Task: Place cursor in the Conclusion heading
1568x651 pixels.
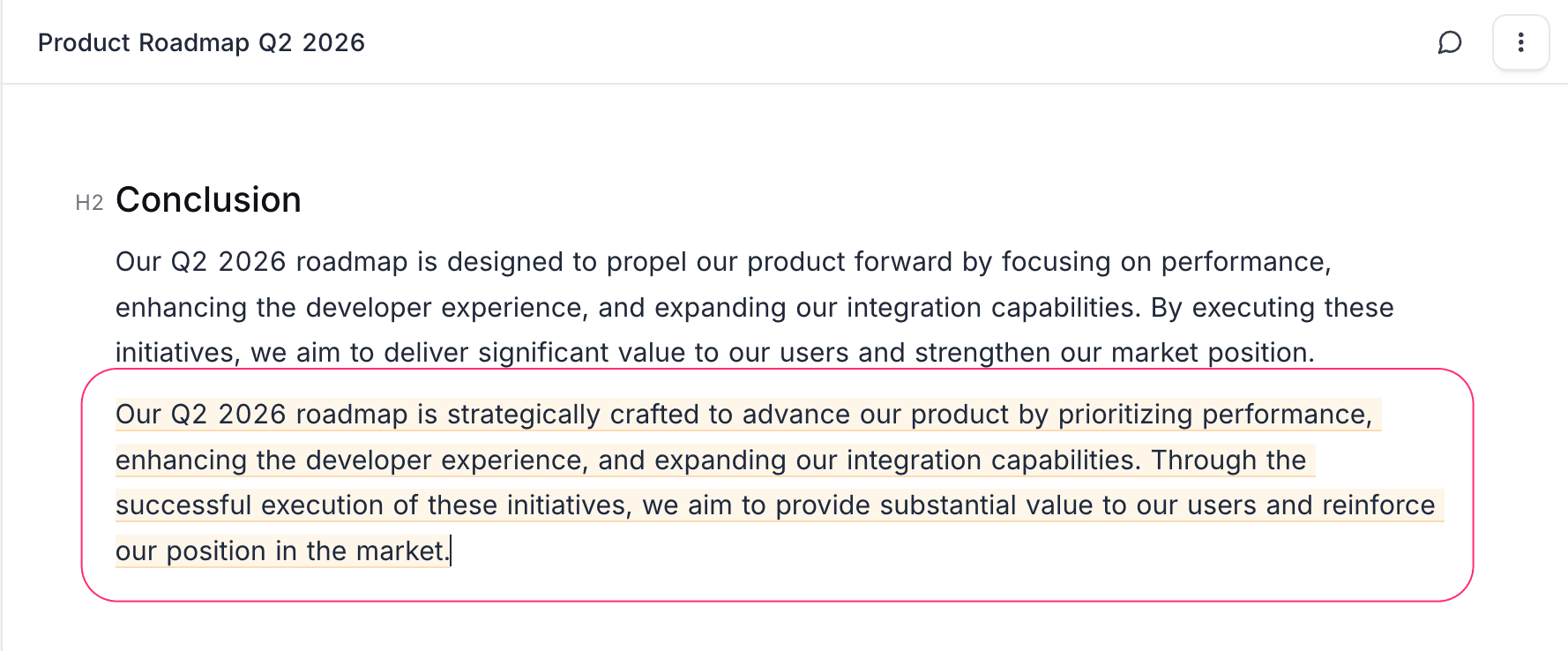Action: (208, 200)
